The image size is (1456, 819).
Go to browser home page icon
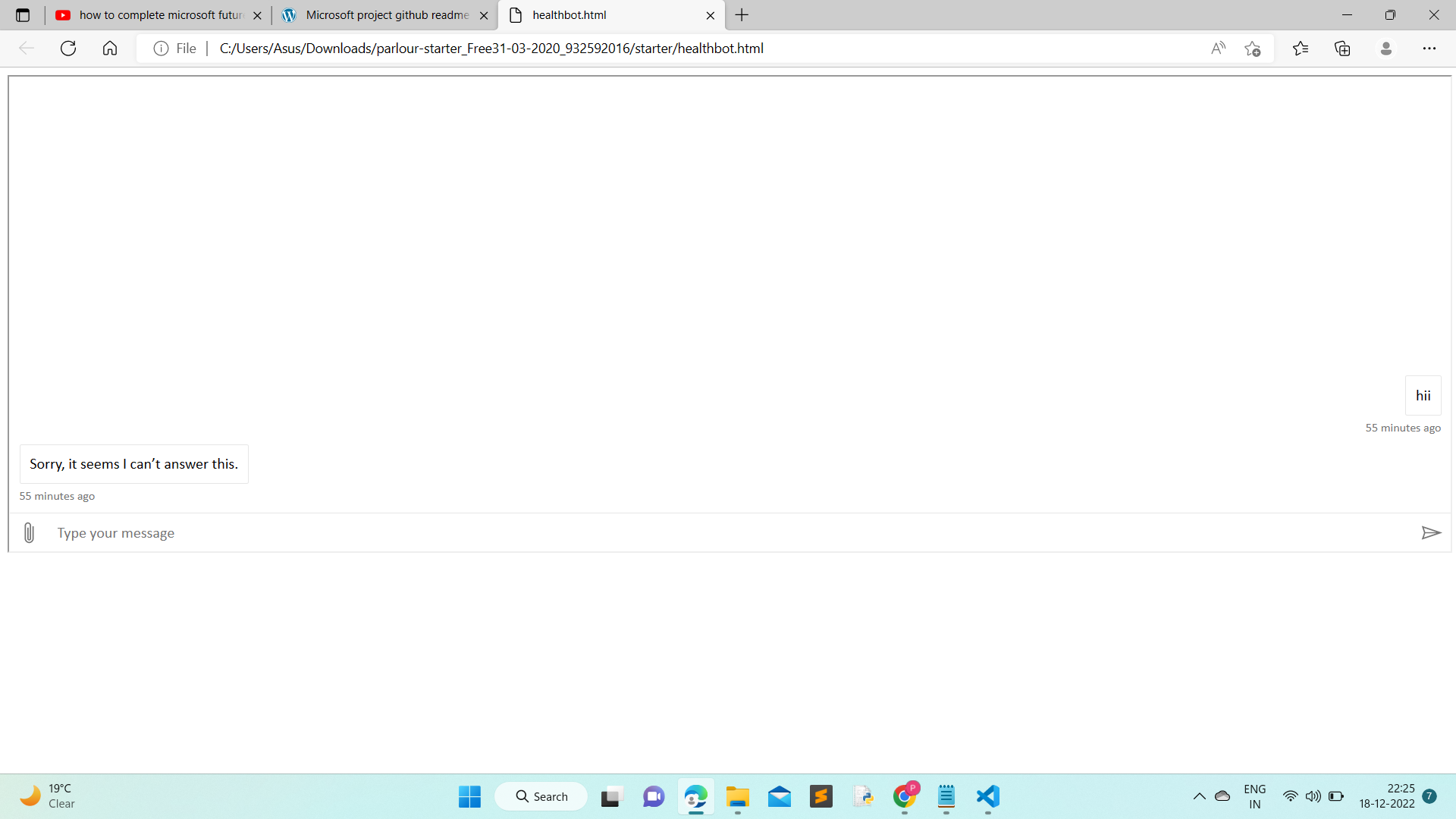click(x=110, y=49)
